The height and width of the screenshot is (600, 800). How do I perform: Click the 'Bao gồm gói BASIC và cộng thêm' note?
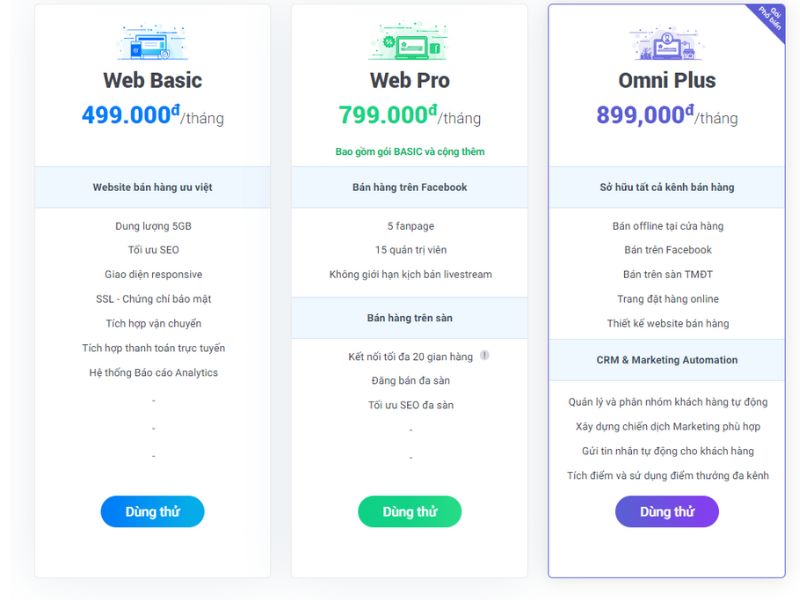[x=410, y=151]
